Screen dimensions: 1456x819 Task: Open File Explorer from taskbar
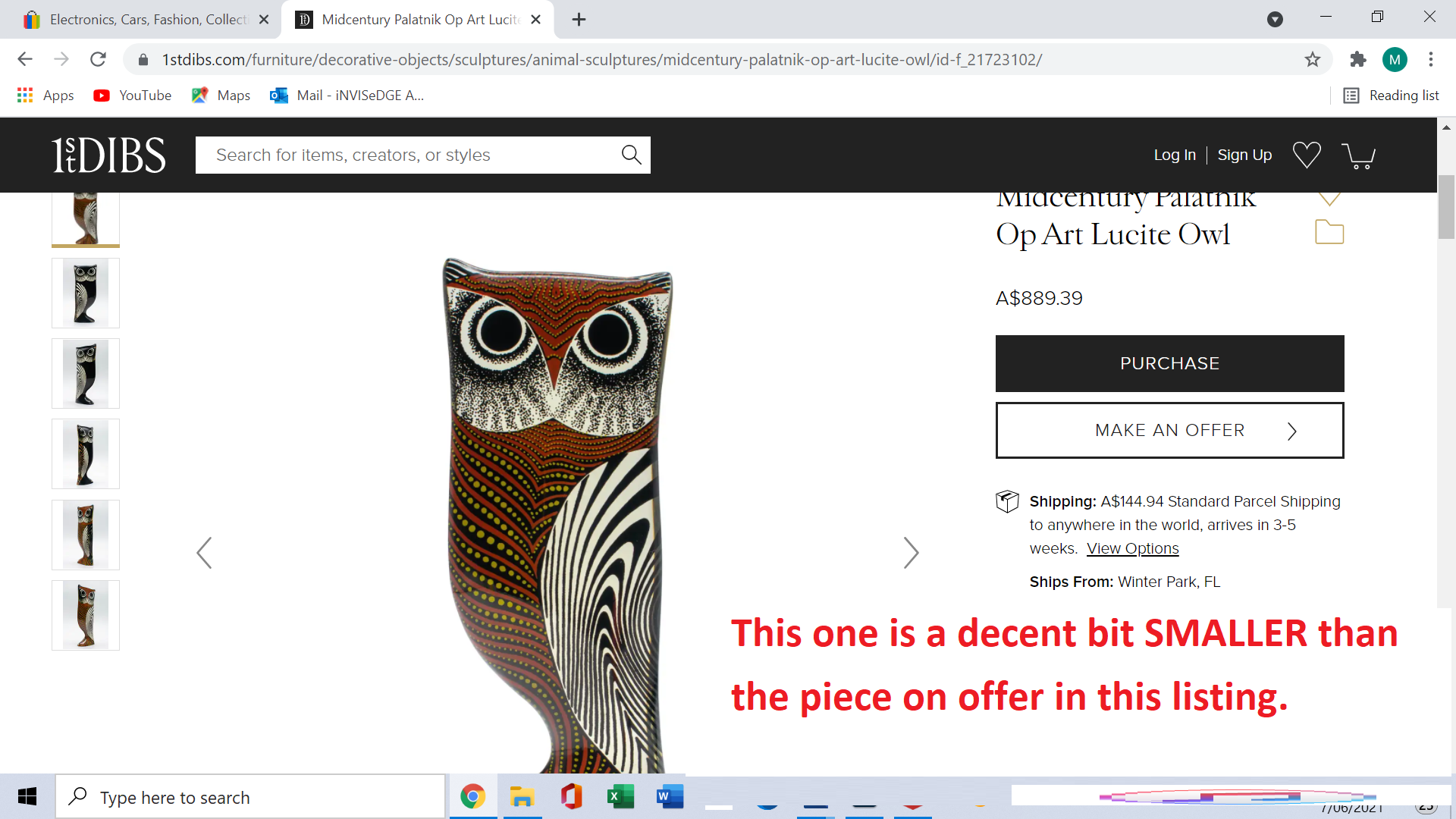click(x=522, y=797)
